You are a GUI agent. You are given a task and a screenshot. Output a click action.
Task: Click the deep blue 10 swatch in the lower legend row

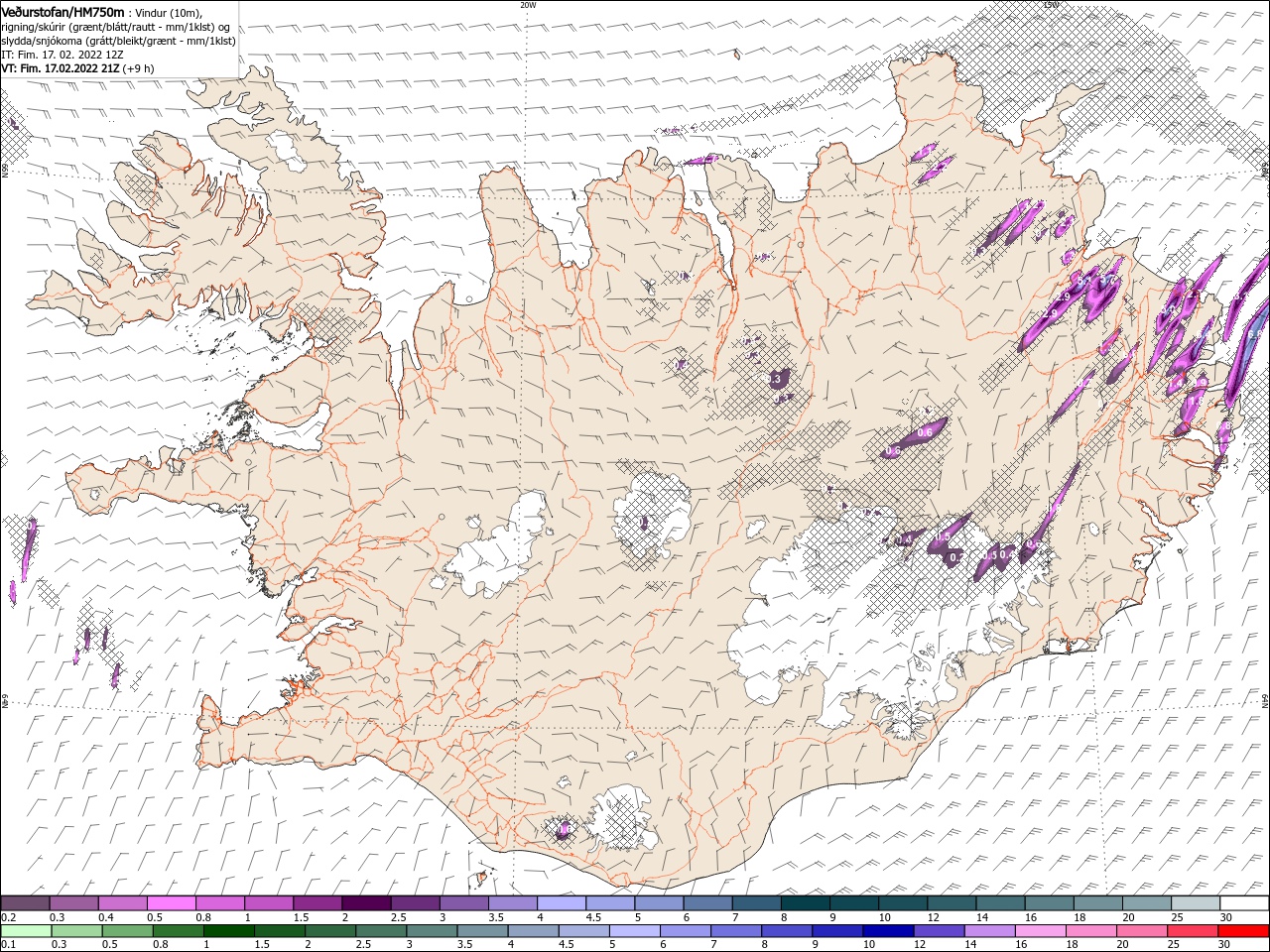887,931
